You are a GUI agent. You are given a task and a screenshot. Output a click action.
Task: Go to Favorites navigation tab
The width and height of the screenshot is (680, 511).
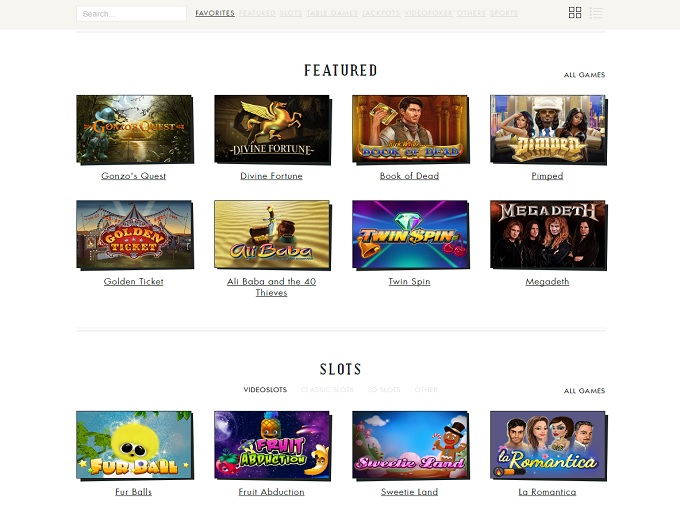pos(215,13)
